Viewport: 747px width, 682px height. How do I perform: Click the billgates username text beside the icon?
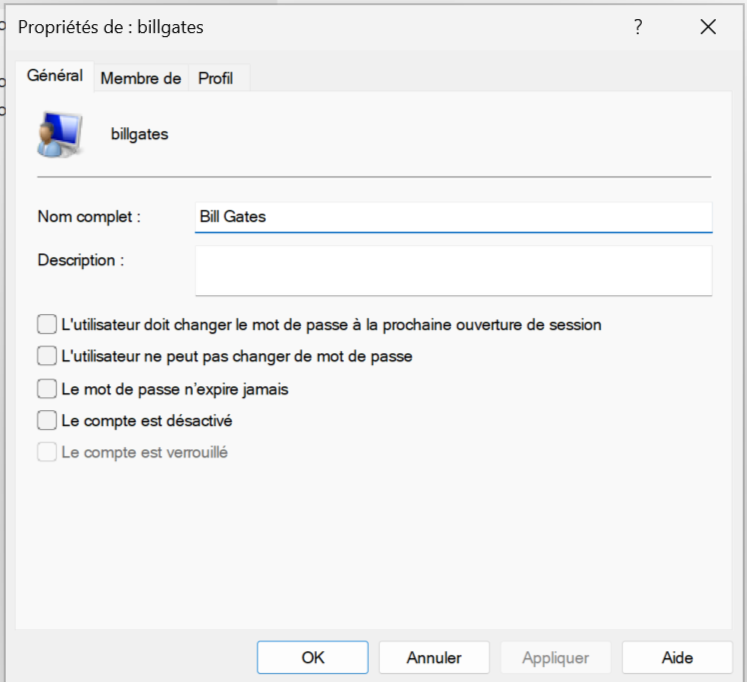click(x=140, y=134)
